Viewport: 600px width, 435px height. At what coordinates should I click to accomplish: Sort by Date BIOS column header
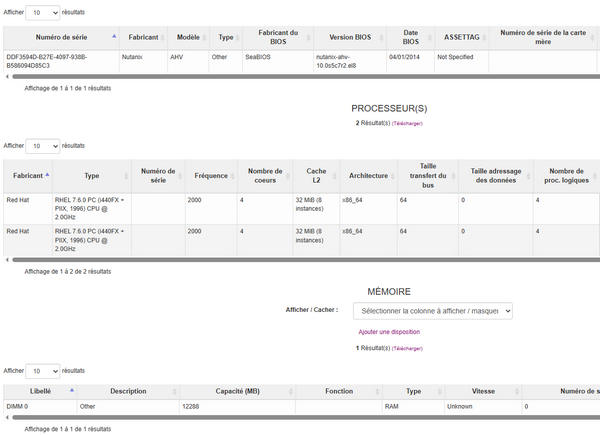click(x=410, y=36)
